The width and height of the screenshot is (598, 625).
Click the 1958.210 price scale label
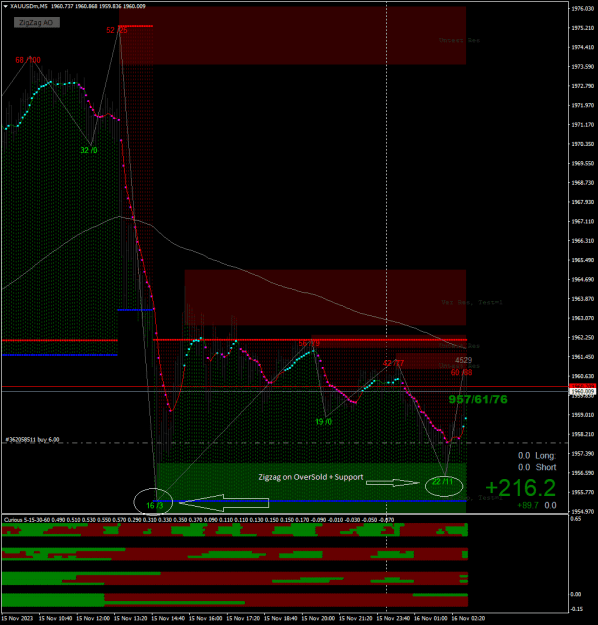[x=582, y=434]
